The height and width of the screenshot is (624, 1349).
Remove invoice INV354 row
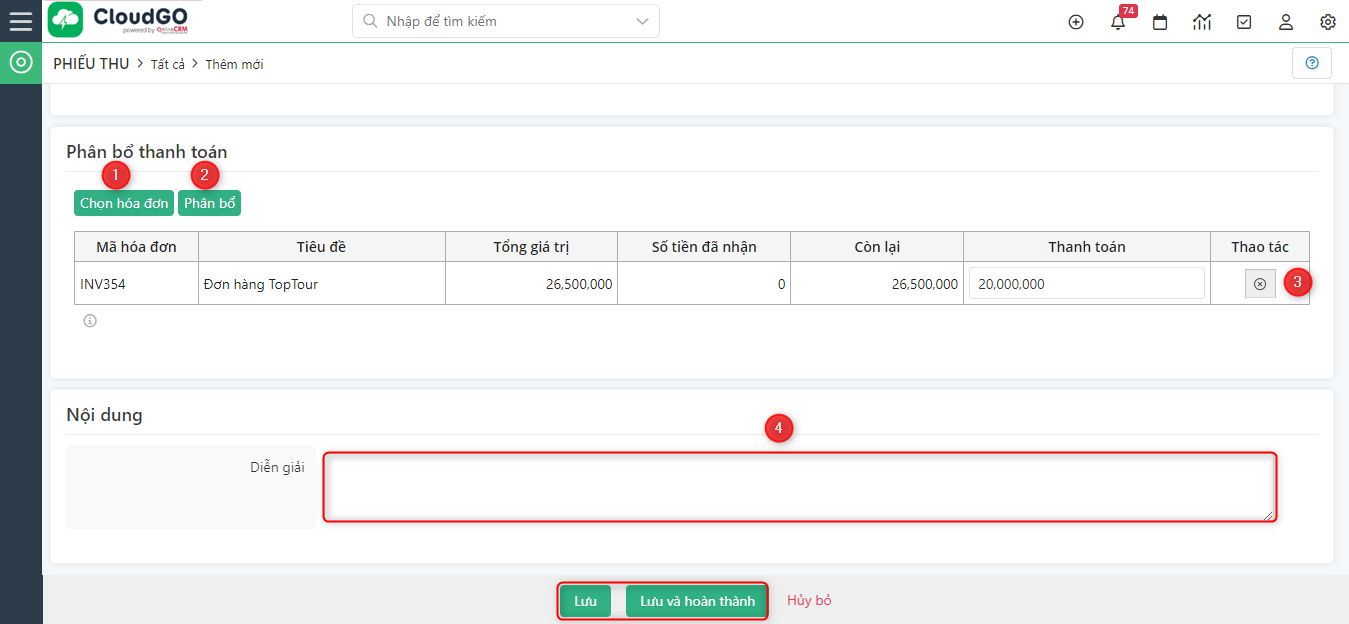[1260, 284]
